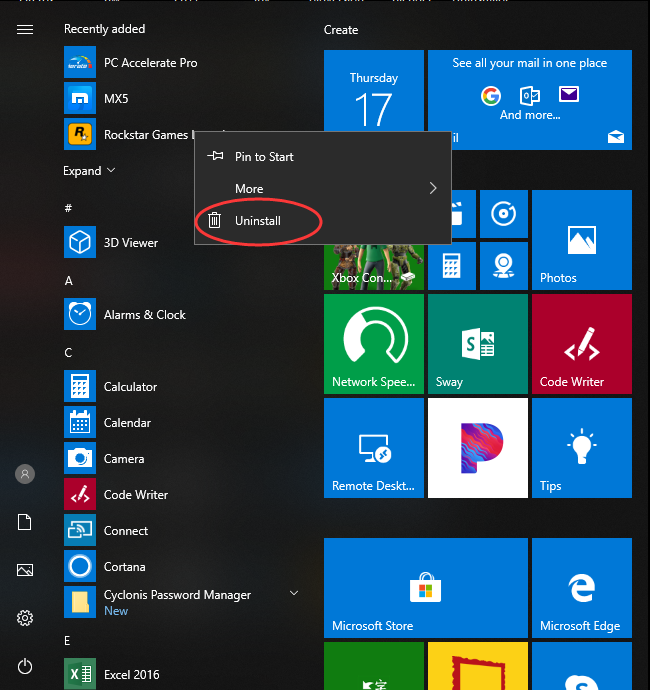Click the # letter group header

(68, 208)
